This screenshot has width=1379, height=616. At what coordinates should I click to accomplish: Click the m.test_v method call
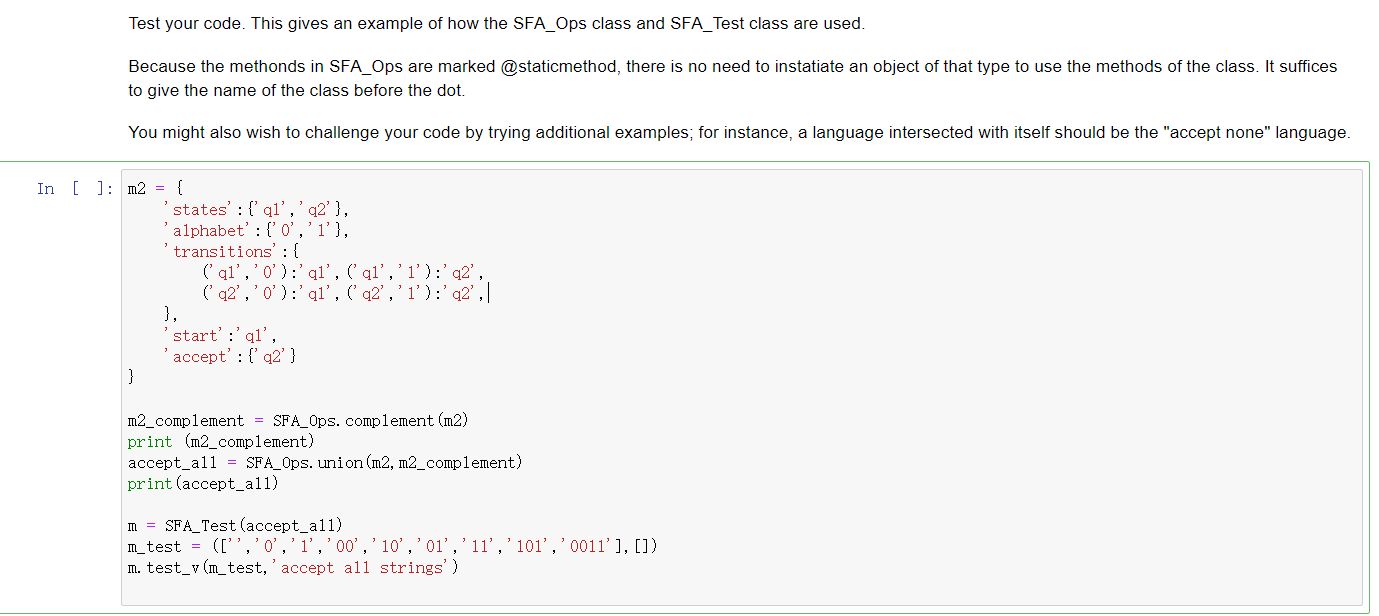tap(170, 567)
